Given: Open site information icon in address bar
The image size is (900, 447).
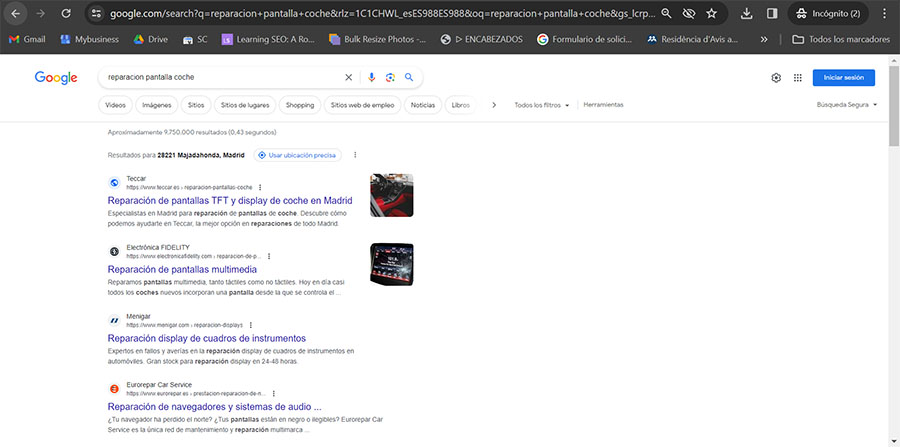Looking at the screenshot, I should (96, 13).
